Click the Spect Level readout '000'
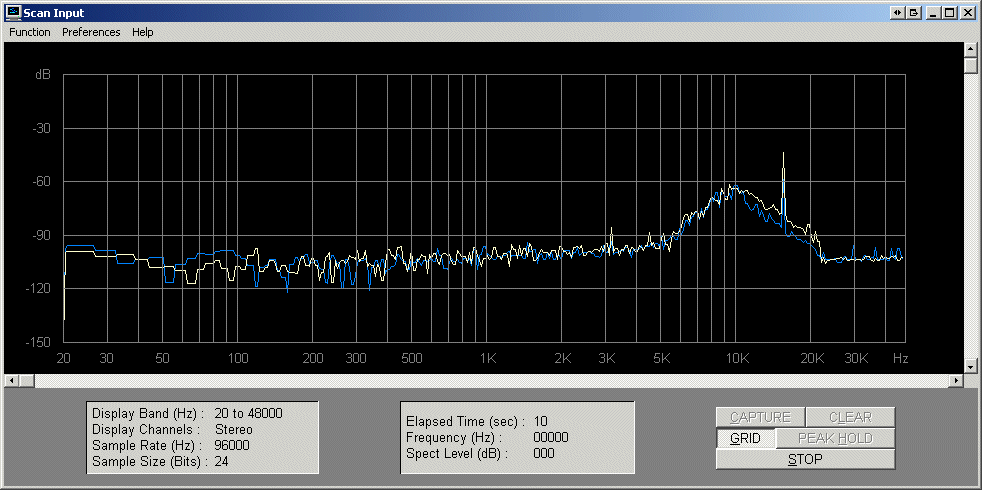982x490 pixels. point(544,453)
